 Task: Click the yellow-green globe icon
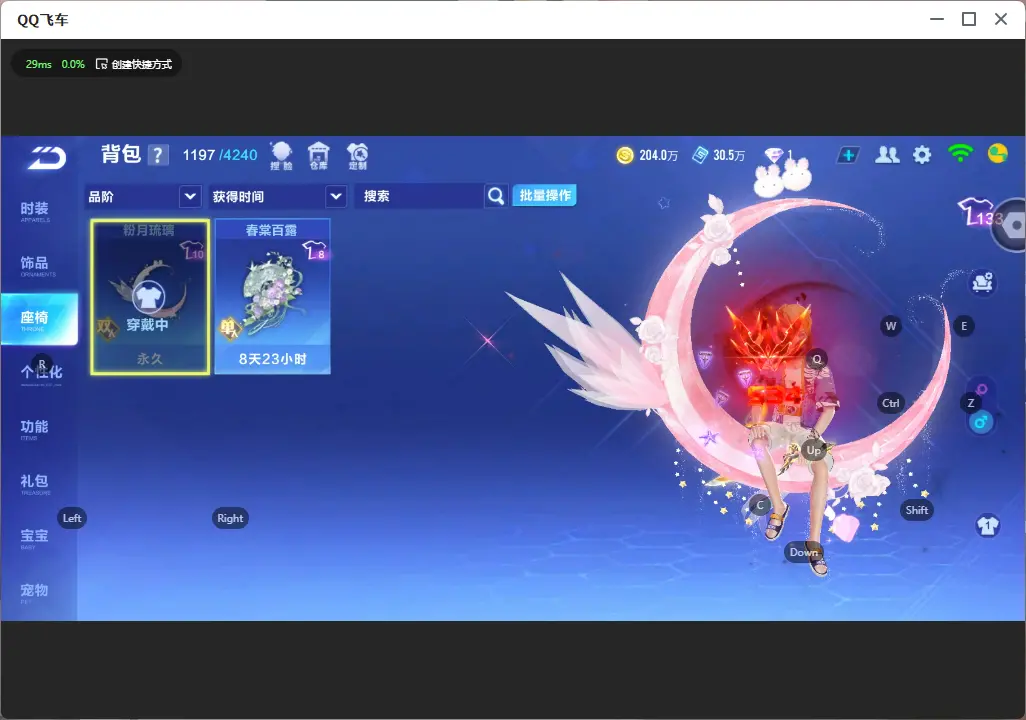(998, 154)
